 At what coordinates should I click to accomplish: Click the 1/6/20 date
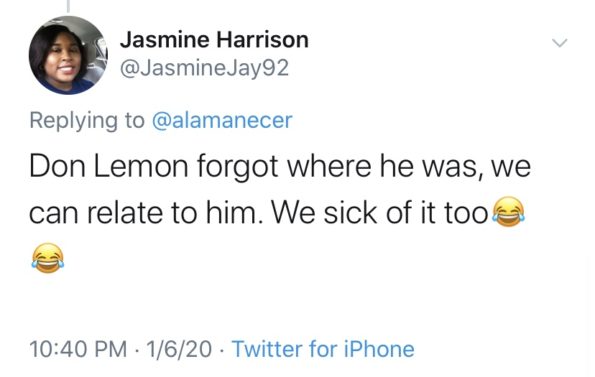tap(179, 349)
